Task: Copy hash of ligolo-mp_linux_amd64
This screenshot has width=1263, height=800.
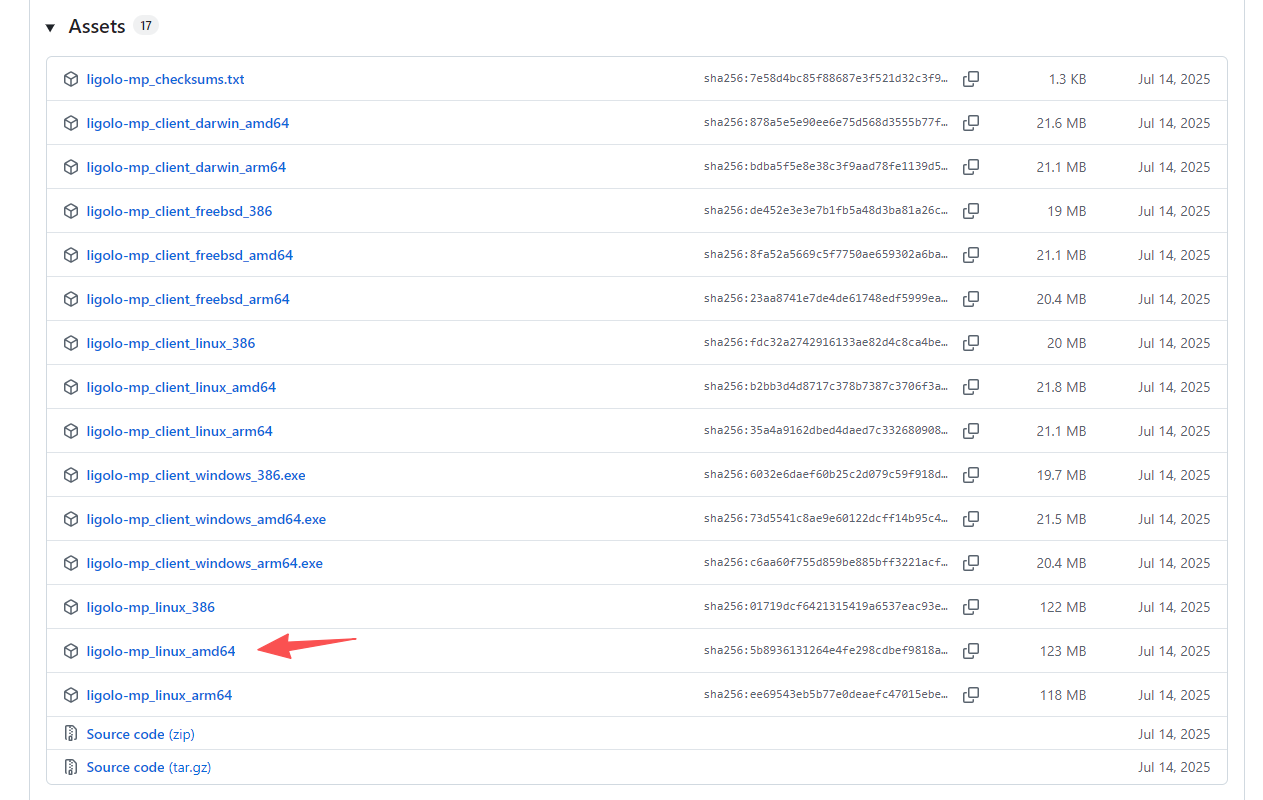Action: [970, 651]
